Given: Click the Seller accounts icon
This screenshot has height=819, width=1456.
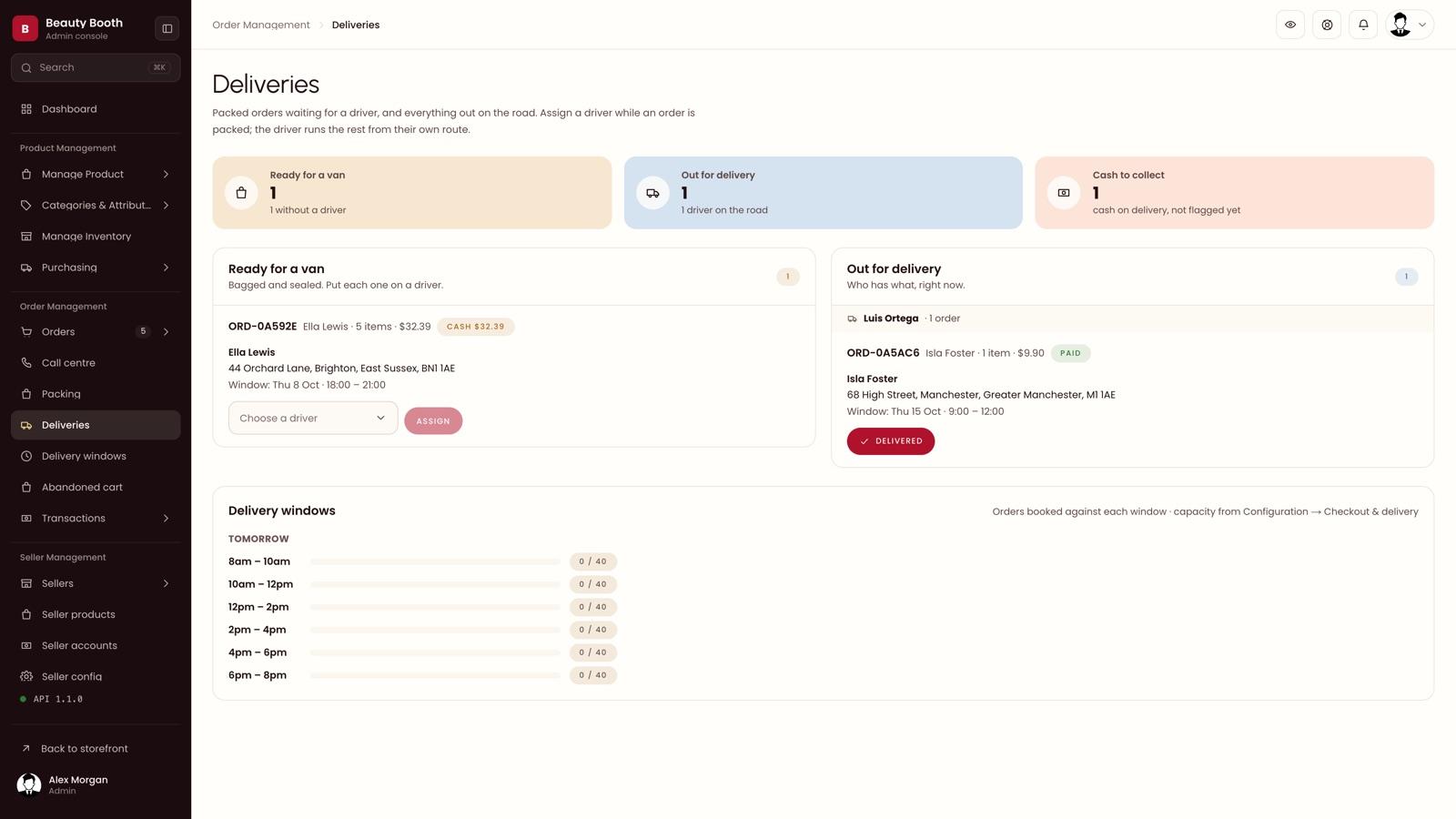Looking at the screenshot, I should pos(26,645).
